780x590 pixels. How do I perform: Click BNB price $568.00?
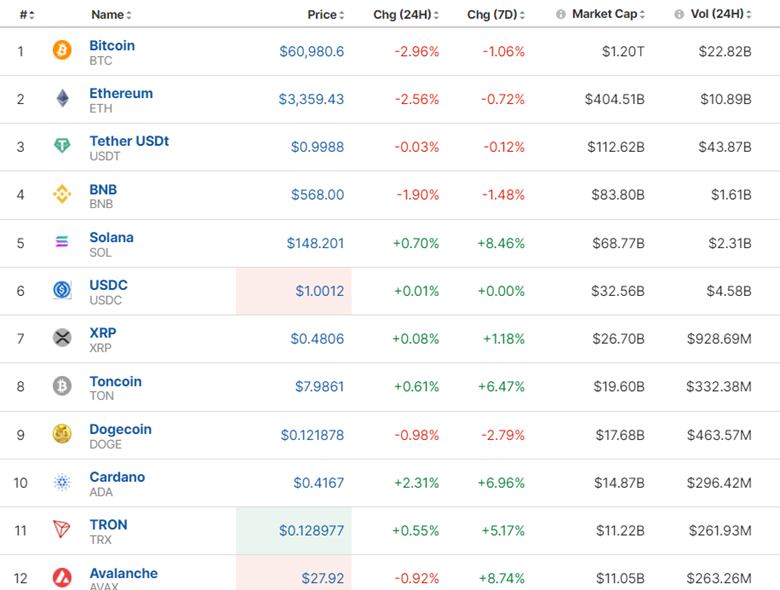[x=317, y=195]
